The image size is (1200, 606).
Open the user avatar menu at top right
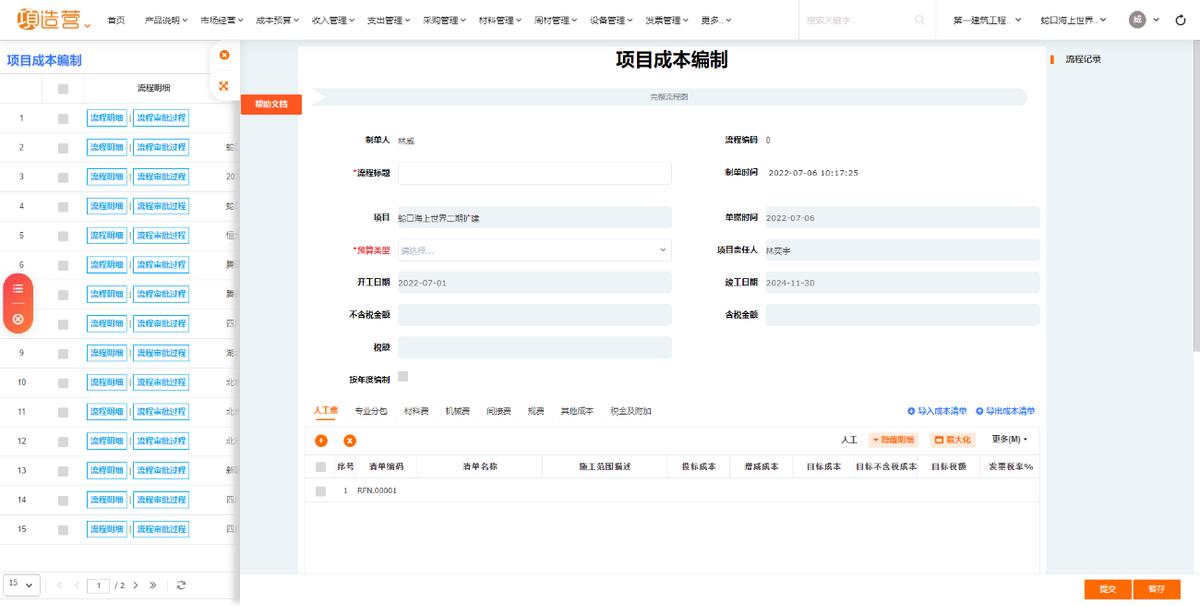point(1136,18)
